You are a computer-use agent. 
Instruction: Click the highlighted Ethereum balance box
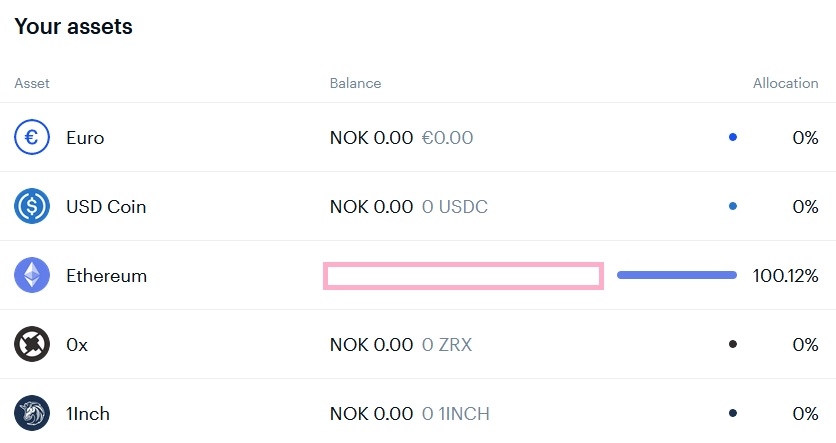(x=463, y=276)
